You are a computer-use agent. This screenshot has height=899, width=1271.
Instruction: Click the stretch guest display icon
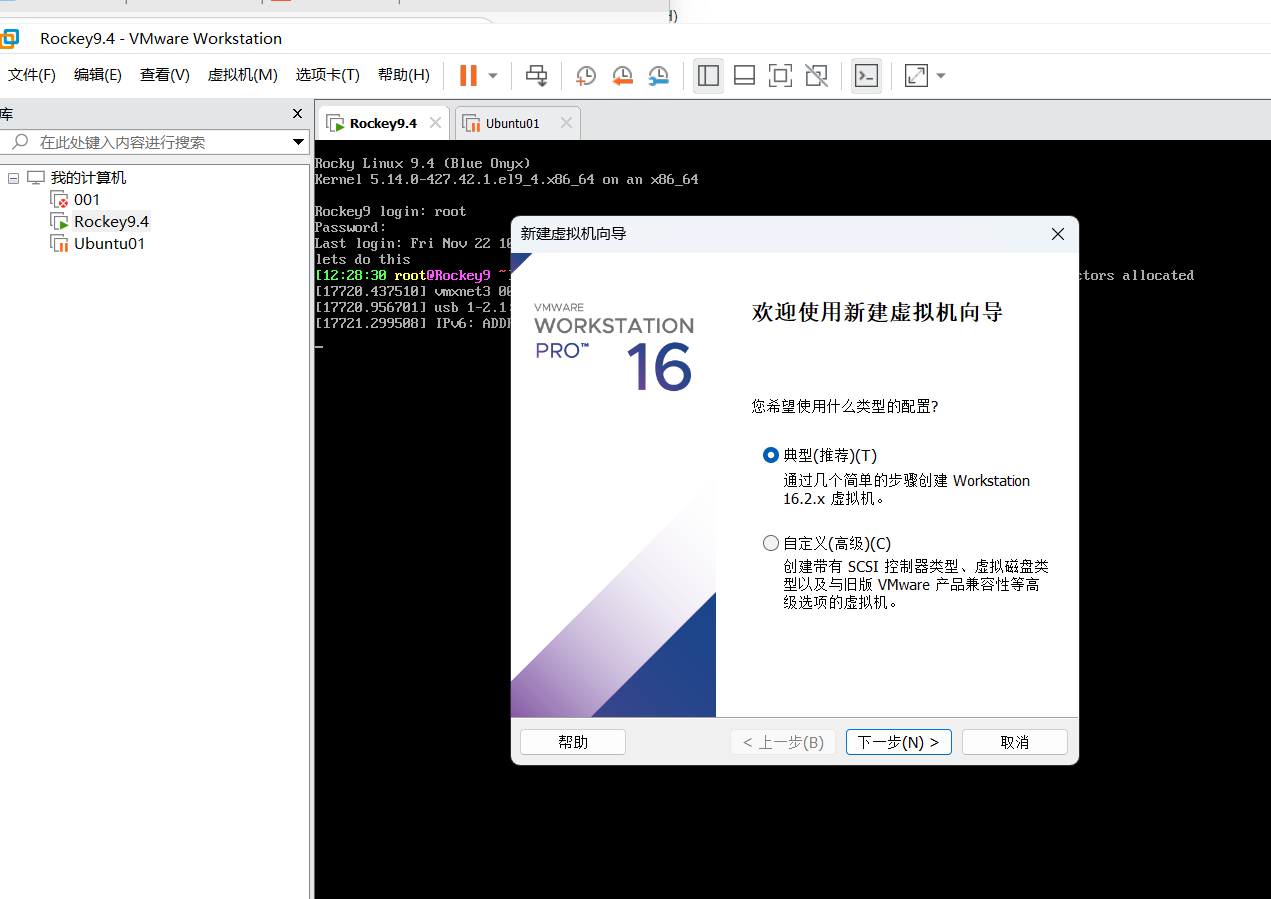916,75
